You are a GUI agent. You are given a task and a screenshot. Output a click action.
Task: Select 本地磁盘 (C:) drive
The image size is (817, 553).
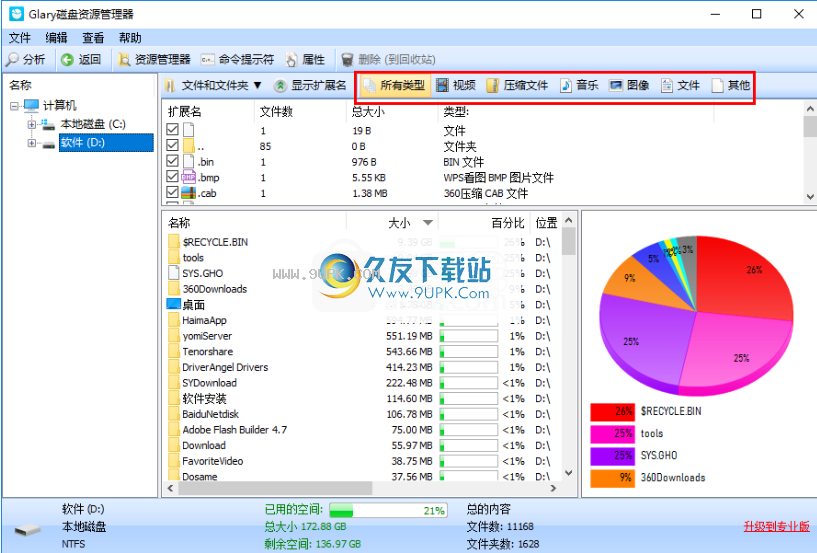[93, 124]
